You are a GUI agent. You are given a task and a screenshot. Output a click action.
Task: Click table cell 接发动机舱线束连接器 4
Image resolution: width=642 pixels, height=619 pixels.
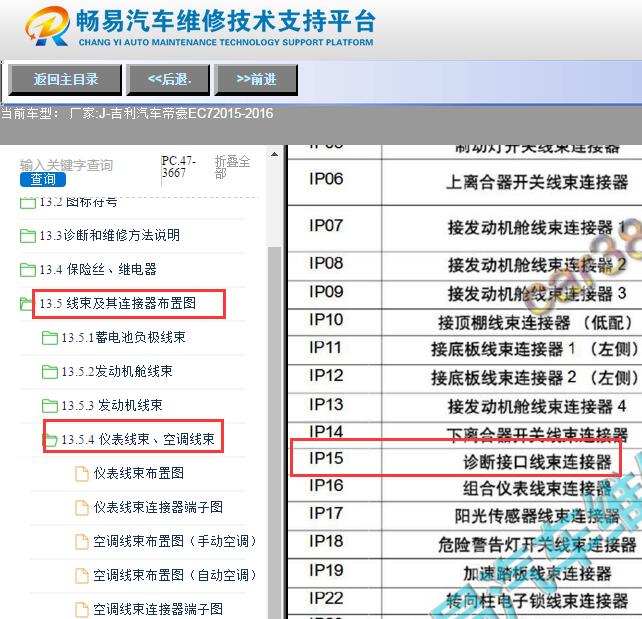537,407
